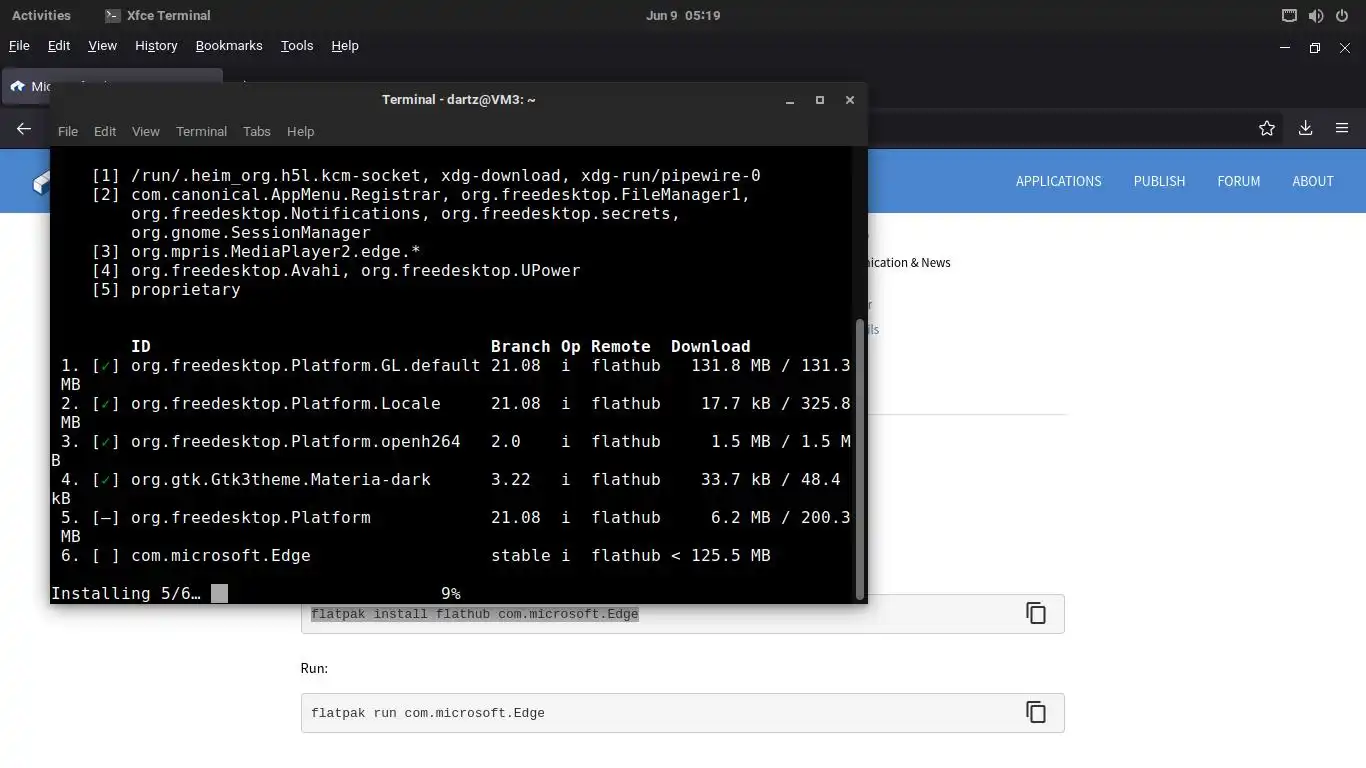
Task: Click the Xfce Terminal app indicator
Action: tap(157, 16)
